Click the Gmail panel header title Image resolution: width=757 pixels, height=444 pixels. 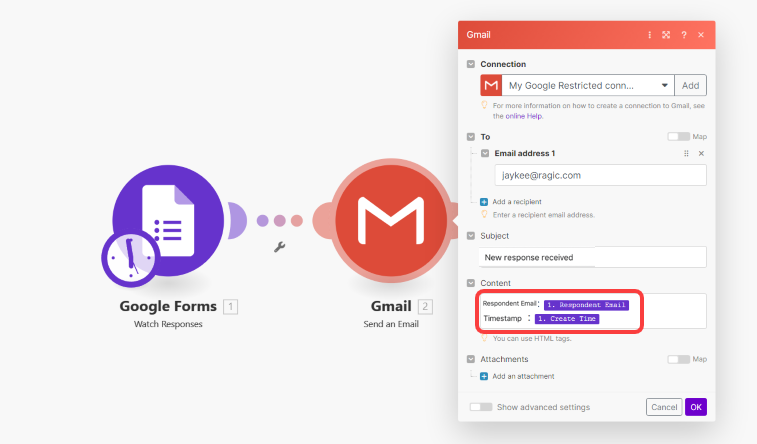pos(478,35)
